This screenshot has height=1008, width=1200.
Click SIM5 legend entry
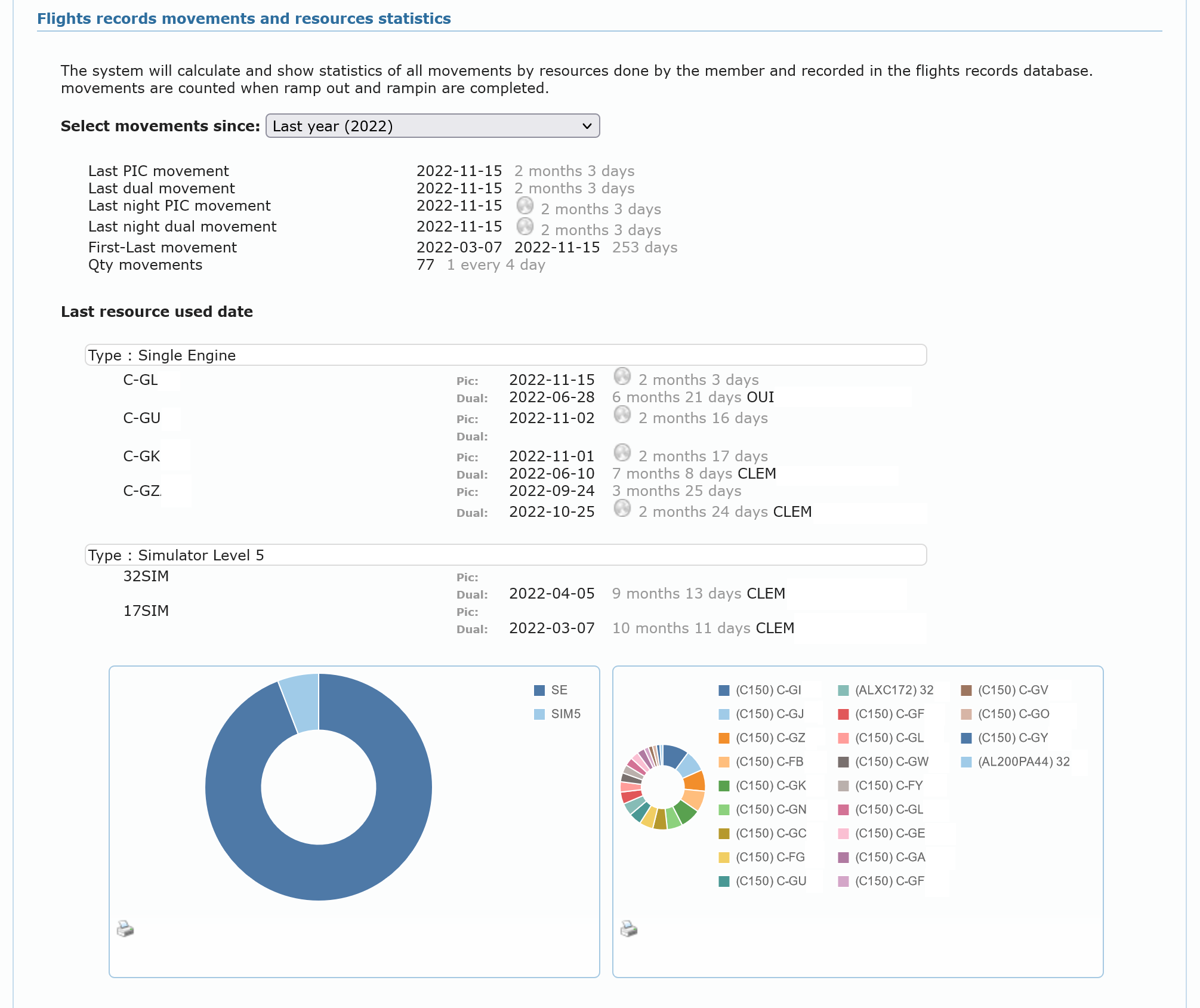coord(565,714)
